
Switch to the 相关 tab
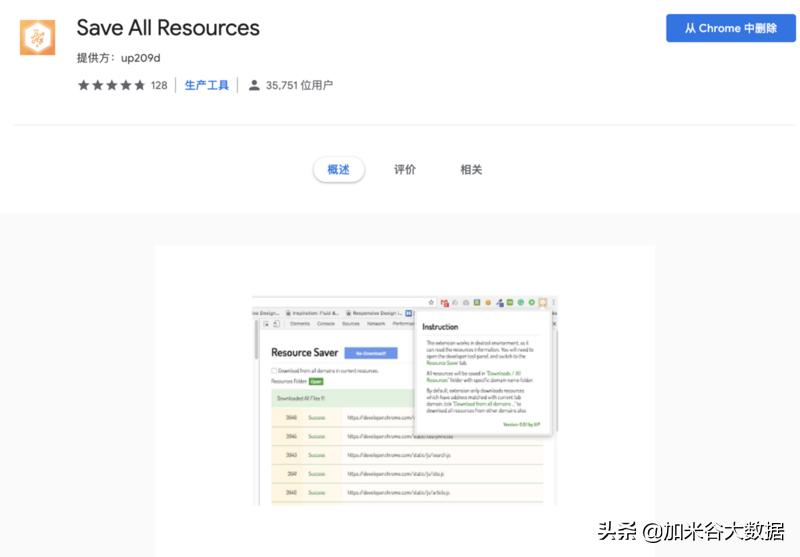471,169
